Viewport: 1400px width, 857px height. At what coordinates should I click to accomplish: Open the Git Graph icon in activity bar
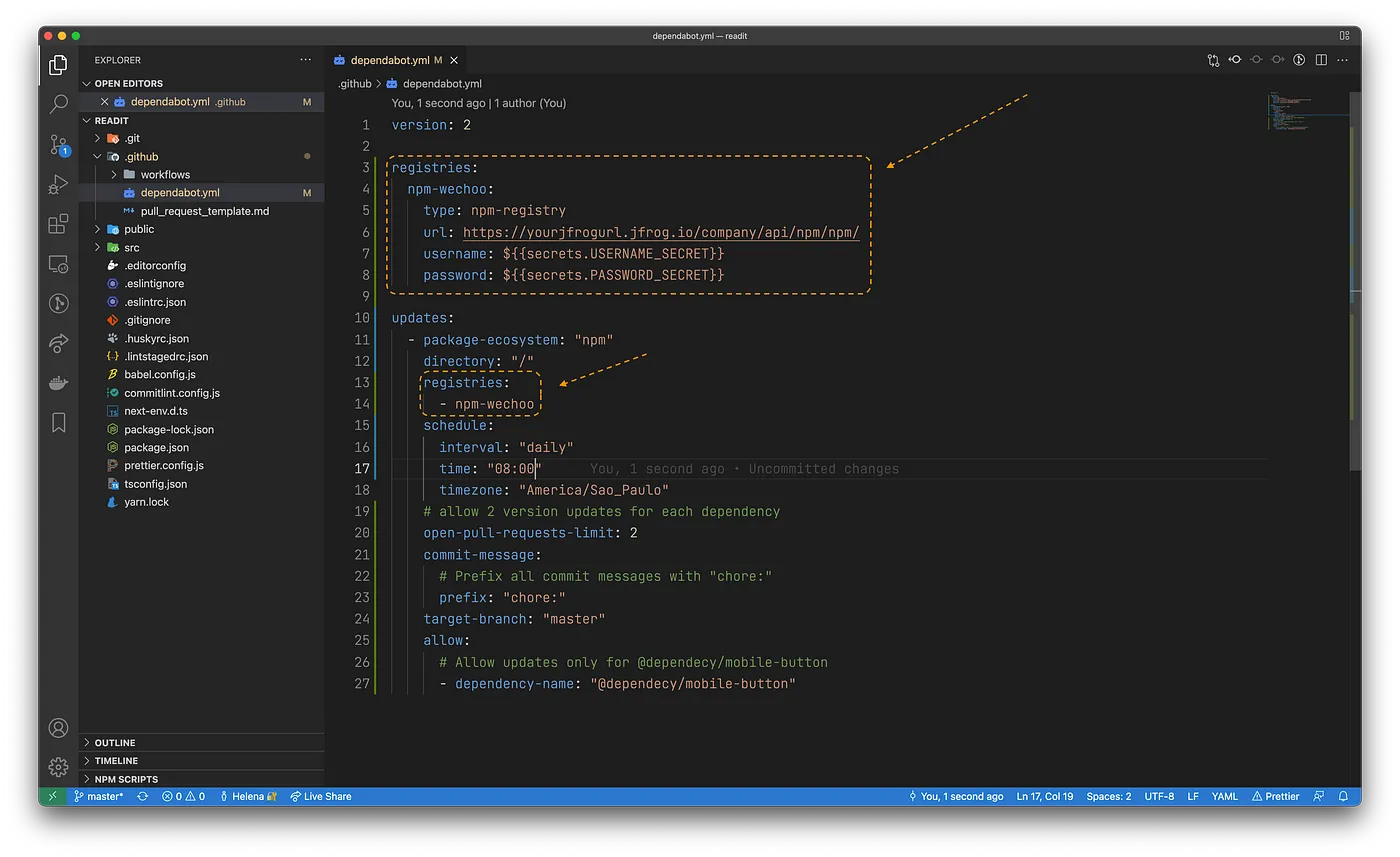pos(58,303)
